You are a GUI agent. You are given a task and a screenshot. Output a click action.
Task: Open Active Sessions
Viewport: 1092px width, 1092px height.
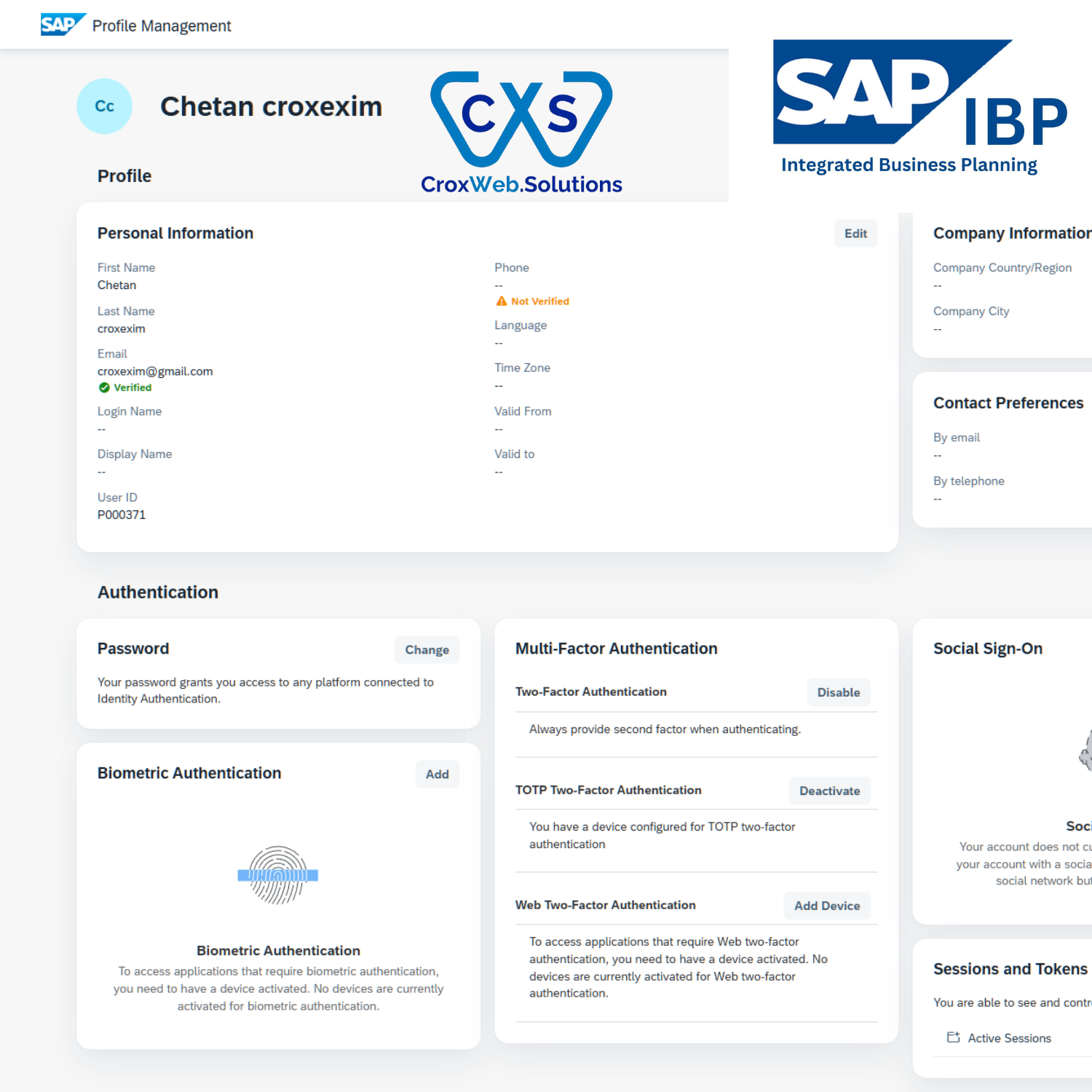tap(1009, 1038)
